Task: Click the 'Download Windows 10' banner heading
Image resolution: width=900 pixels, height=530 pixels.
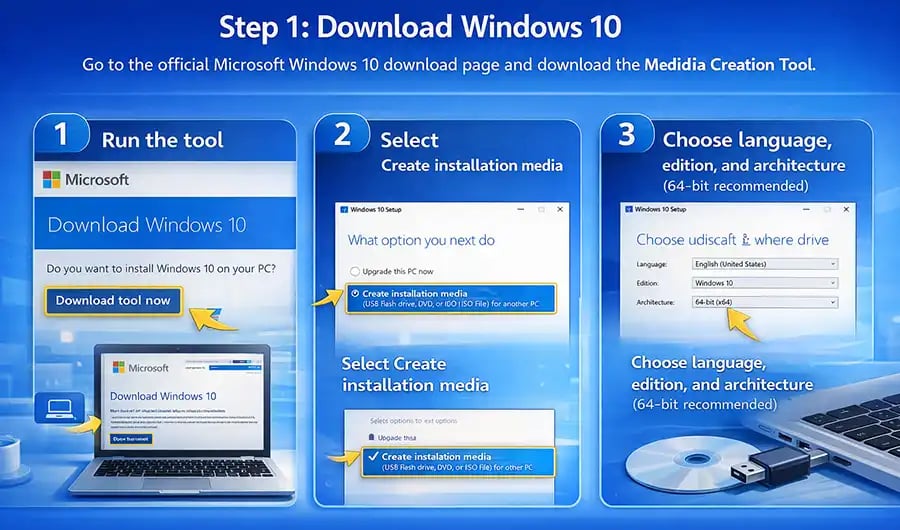Action: [x=147, y=225]
